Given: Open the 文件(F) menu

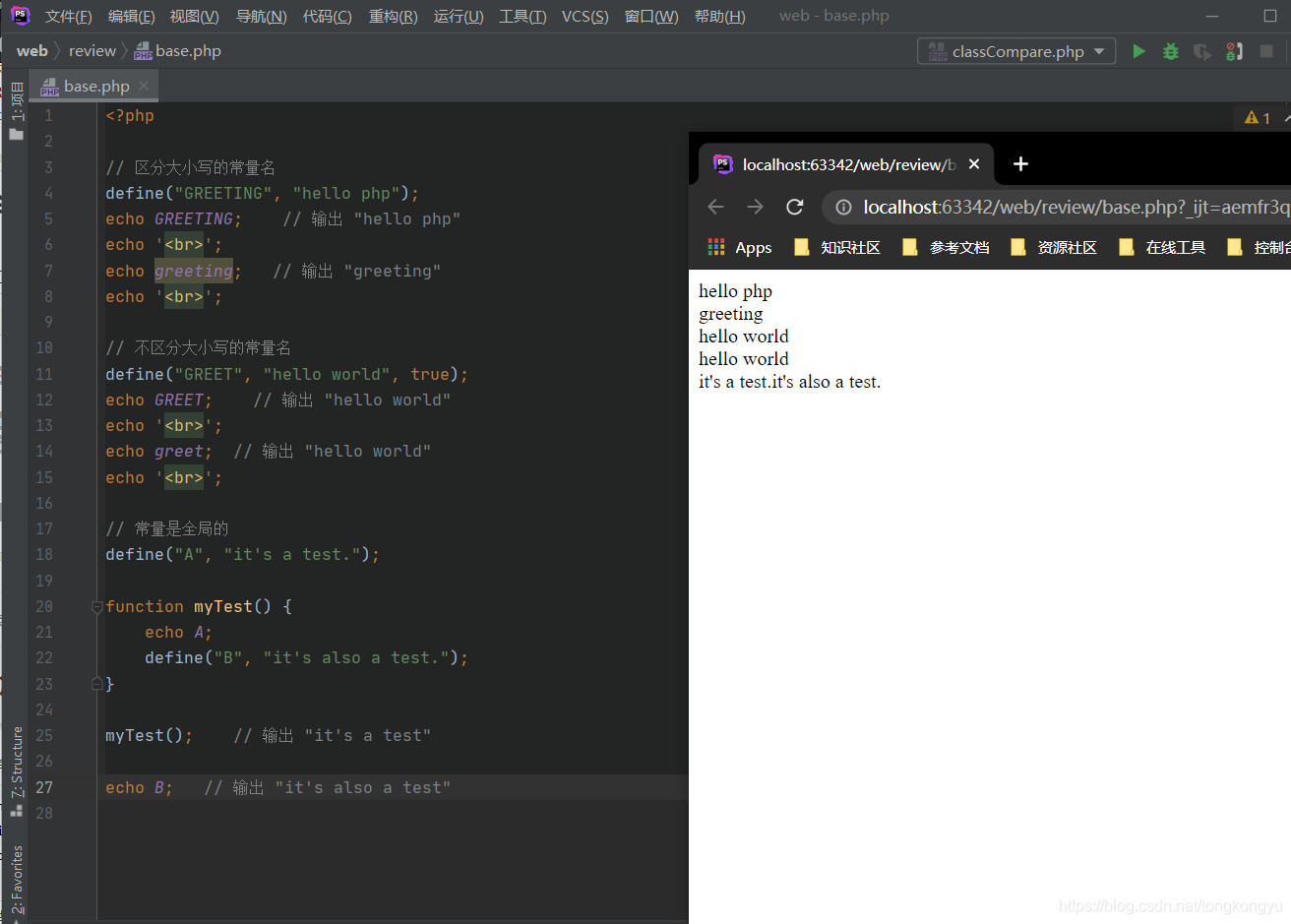Looking at the screenshot, I should (x=69, y=17).
